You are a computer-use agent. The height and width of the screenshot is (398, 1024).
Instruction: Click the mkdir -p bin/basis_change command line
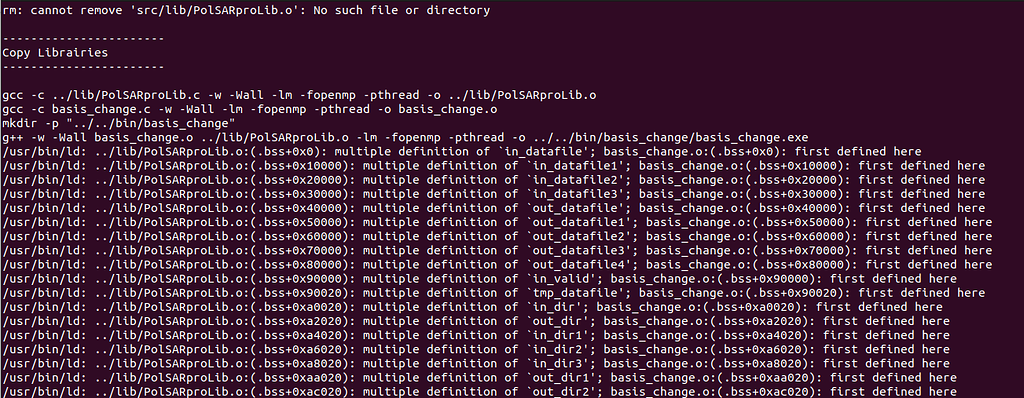point(119,124)
